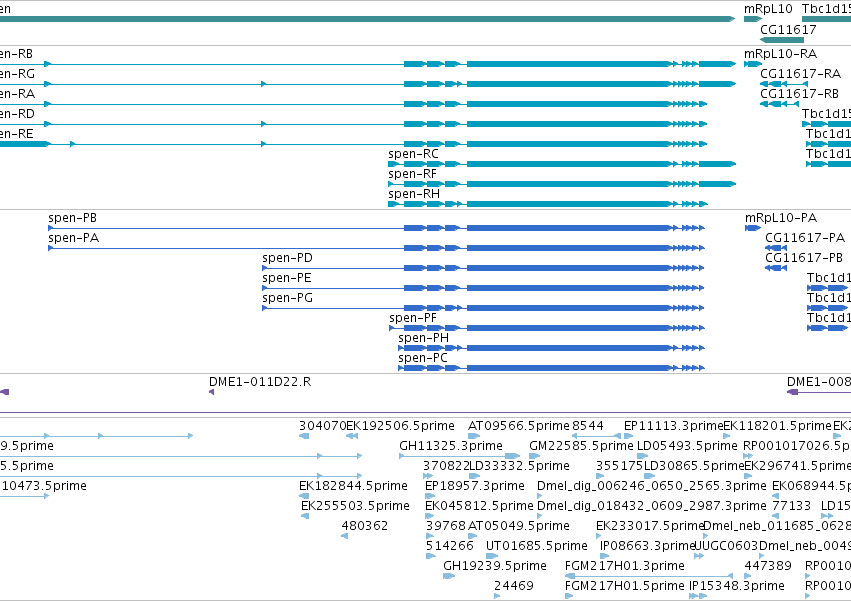Select the GH19239.5prime EST label
This screenshot has height=601, width=851.
495,566
